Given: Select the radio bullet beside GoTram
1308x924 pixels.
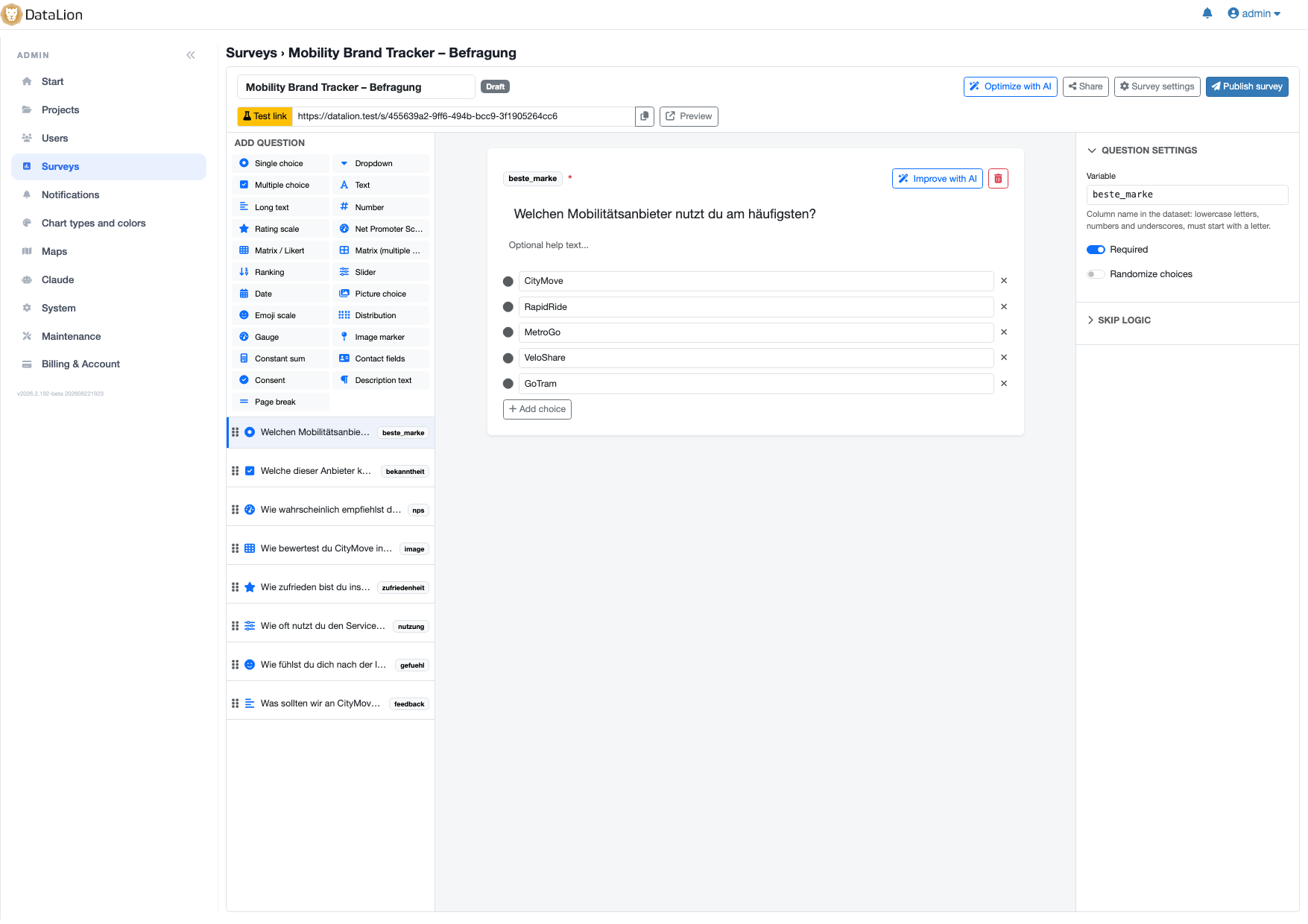Looking at the screenshot, I should pyautogui.click(x=508, y=384).
